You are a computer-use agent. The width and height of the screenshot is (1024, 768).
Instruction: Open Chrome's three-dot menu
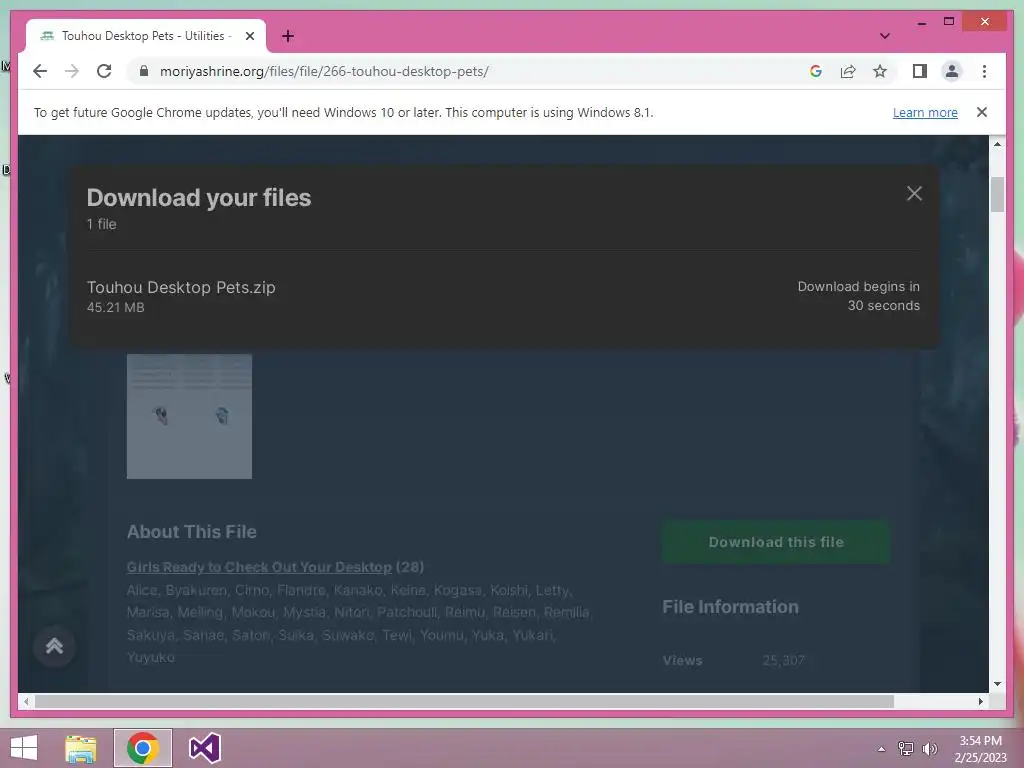click(984, 71)
